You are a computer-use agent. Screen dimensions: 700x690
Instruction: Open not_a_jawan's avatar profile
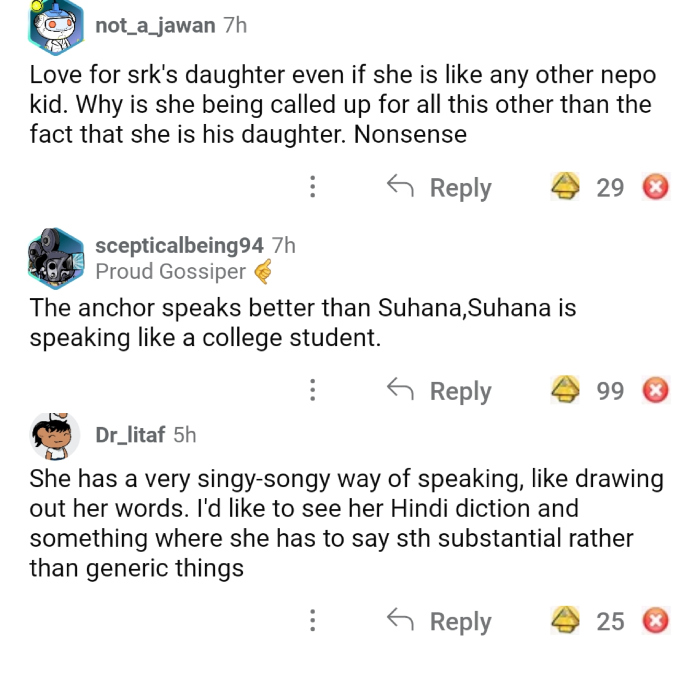pos(54,28)
